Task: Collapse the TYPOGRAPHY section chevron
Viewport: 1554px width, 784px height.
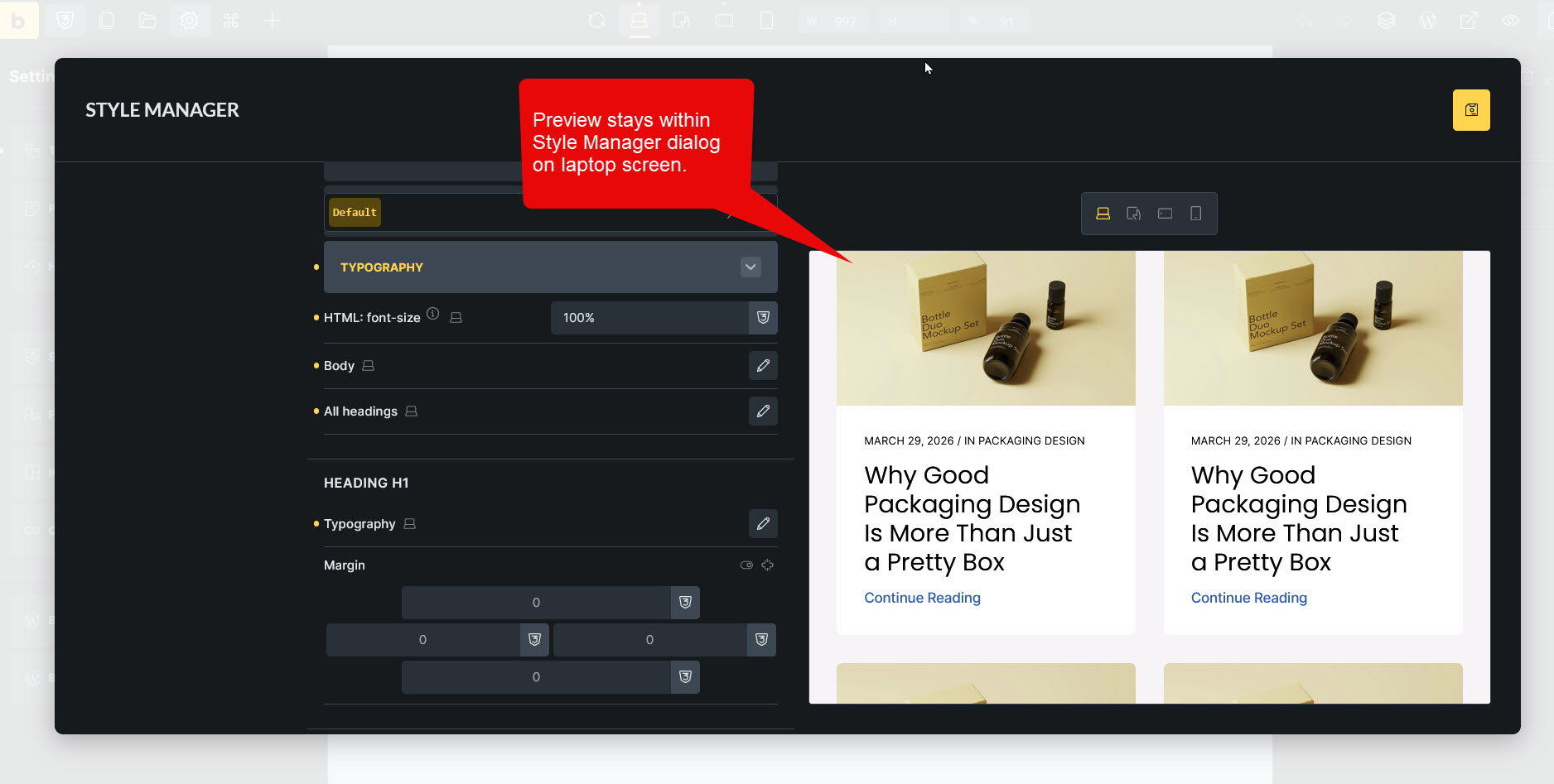Action: tap(750, 267)
